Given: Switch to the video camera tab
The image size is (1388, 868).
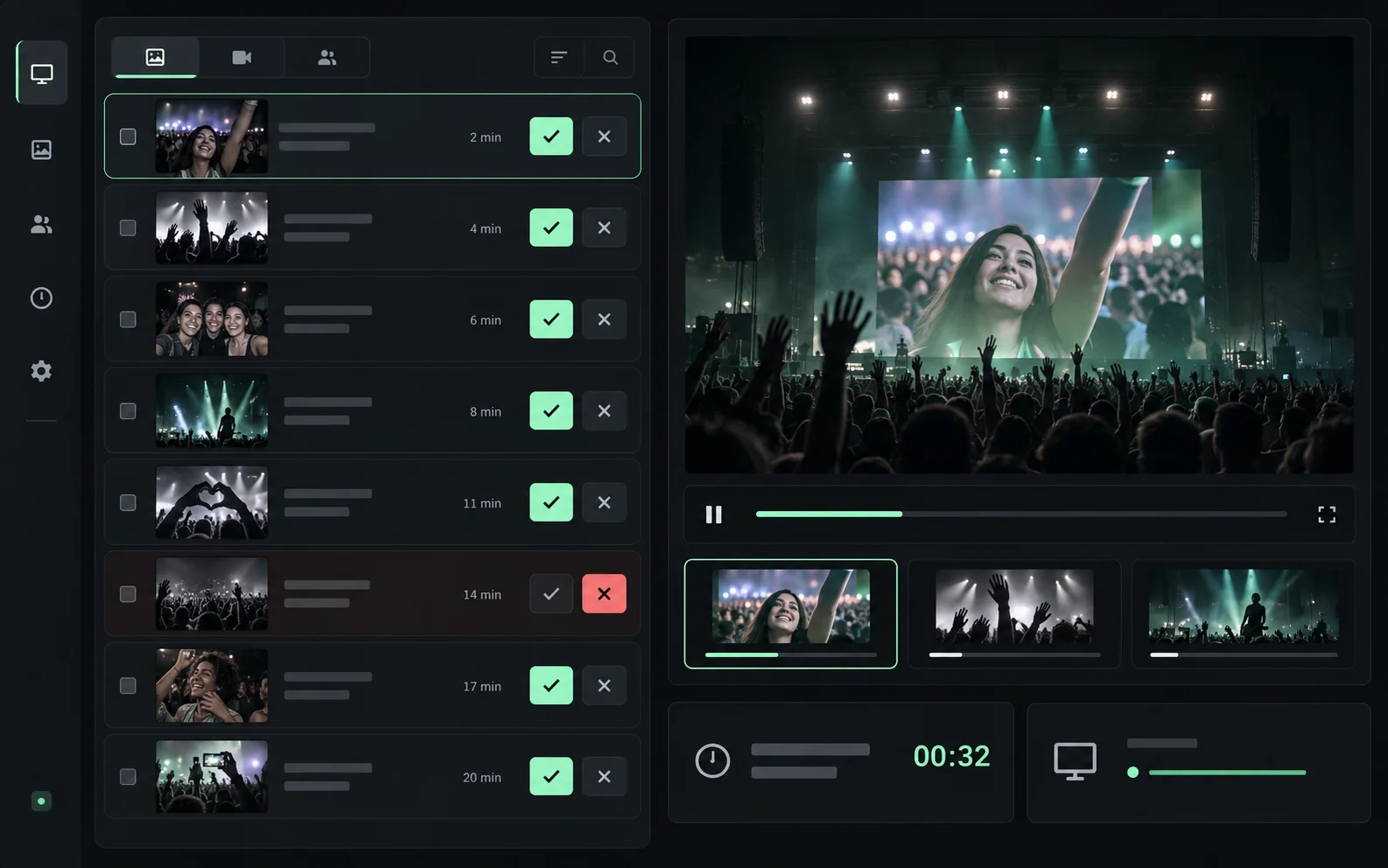Looking at the screenshot, I should (x=242, y=58).
